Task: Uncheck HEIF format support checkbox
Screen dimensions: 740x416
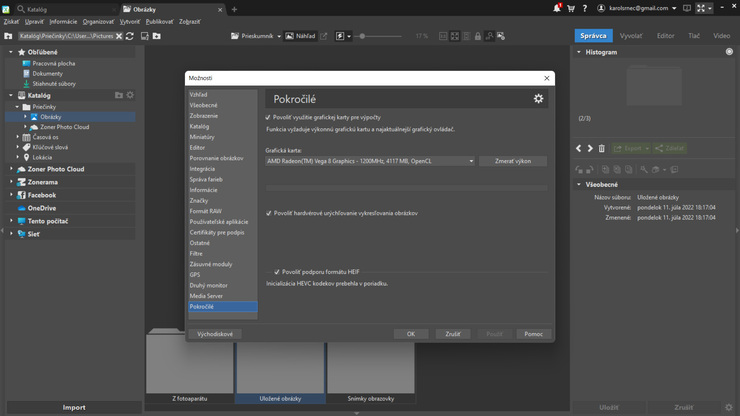Action: coord(277,272)
